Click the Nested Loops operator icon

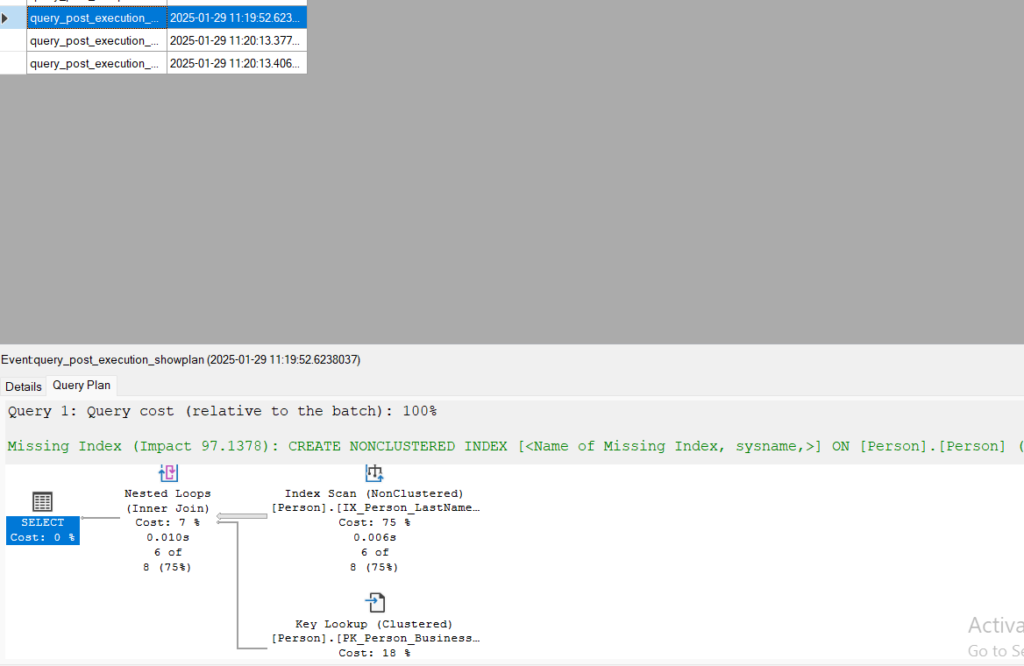(x=168, y=473)
